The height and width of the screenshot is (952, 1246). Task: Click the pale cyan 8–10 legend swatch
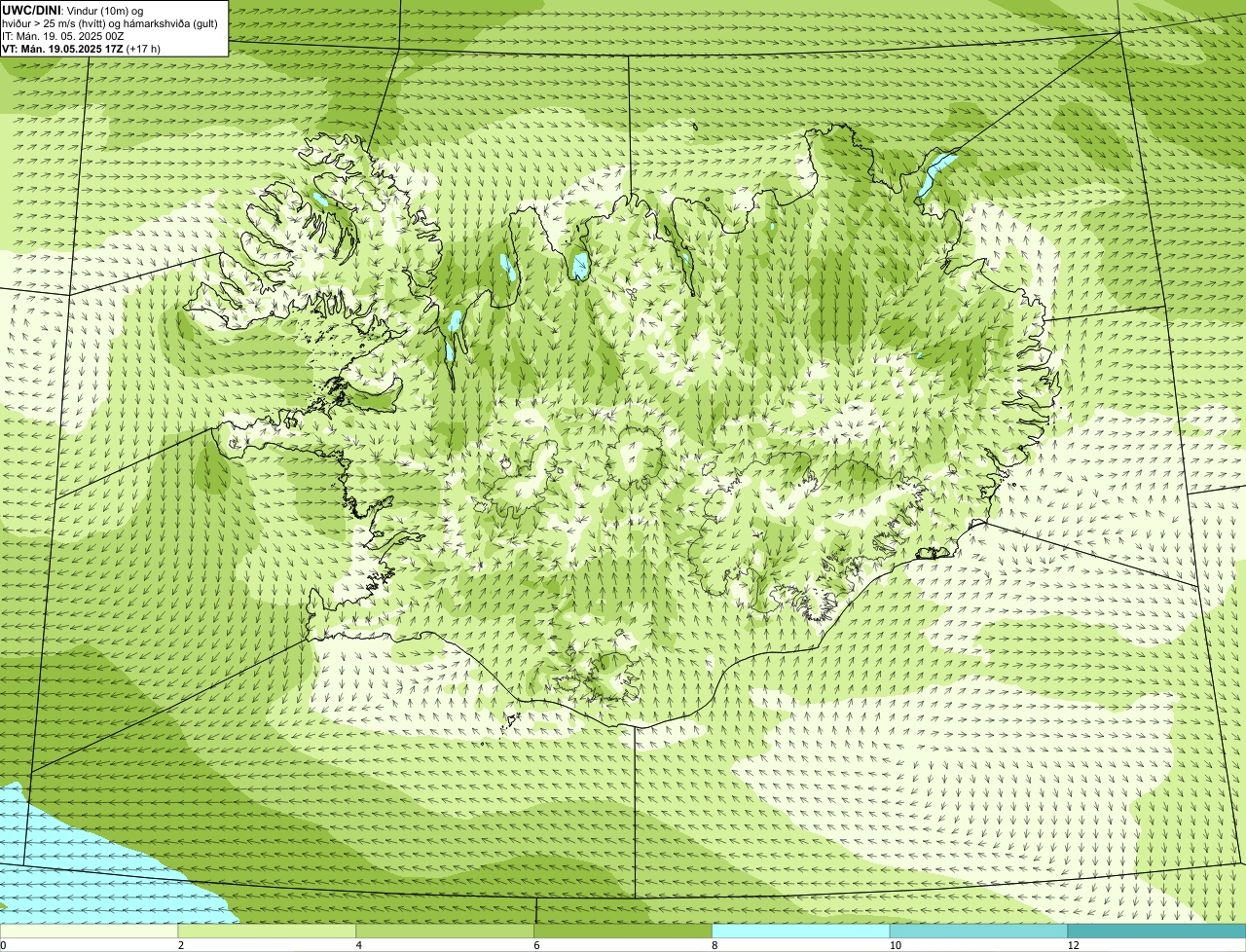(801, 931)
